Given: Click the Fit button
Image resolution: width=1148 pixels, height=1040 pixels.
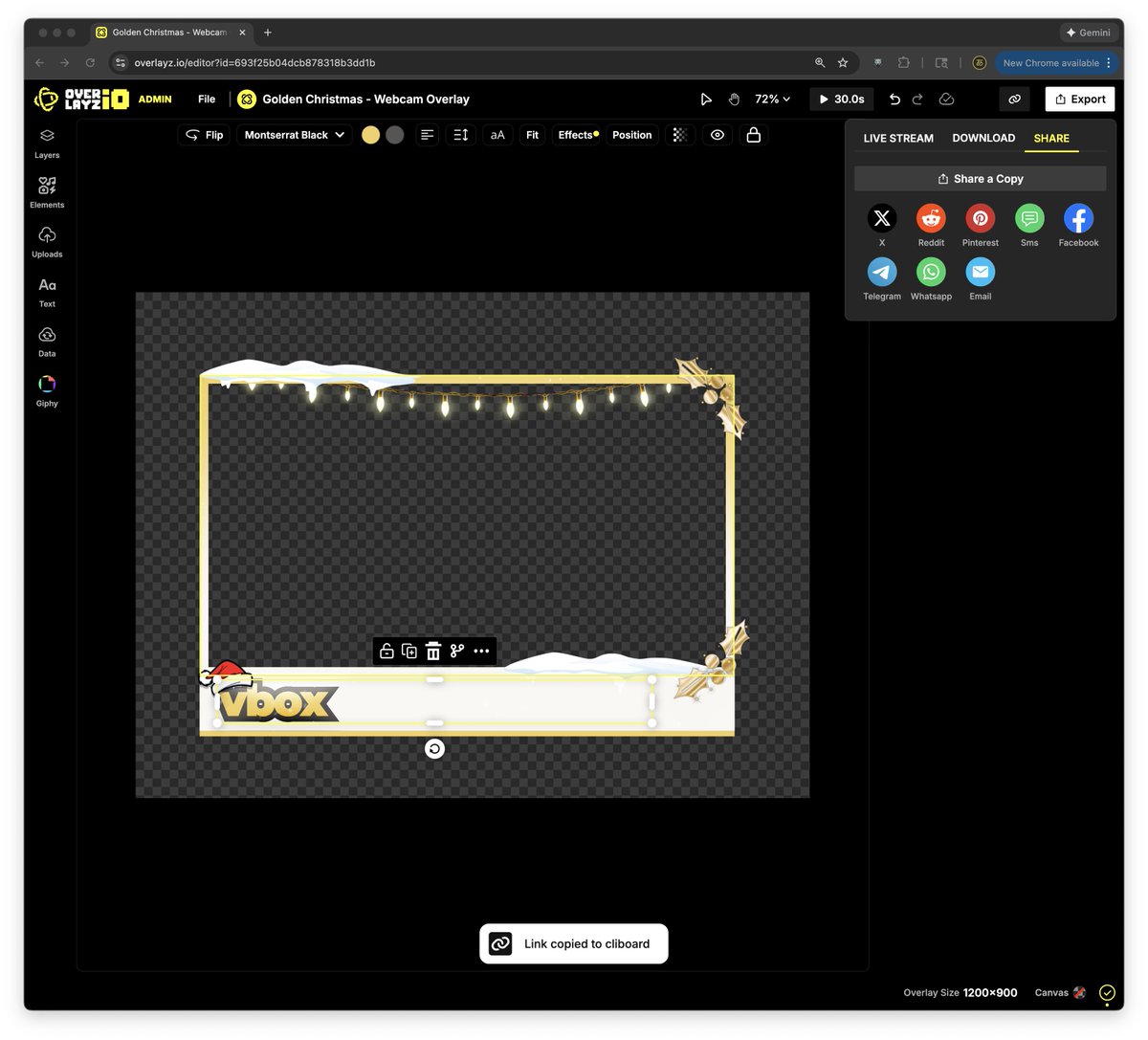Looking at the screenshot, I should (533, 135).
